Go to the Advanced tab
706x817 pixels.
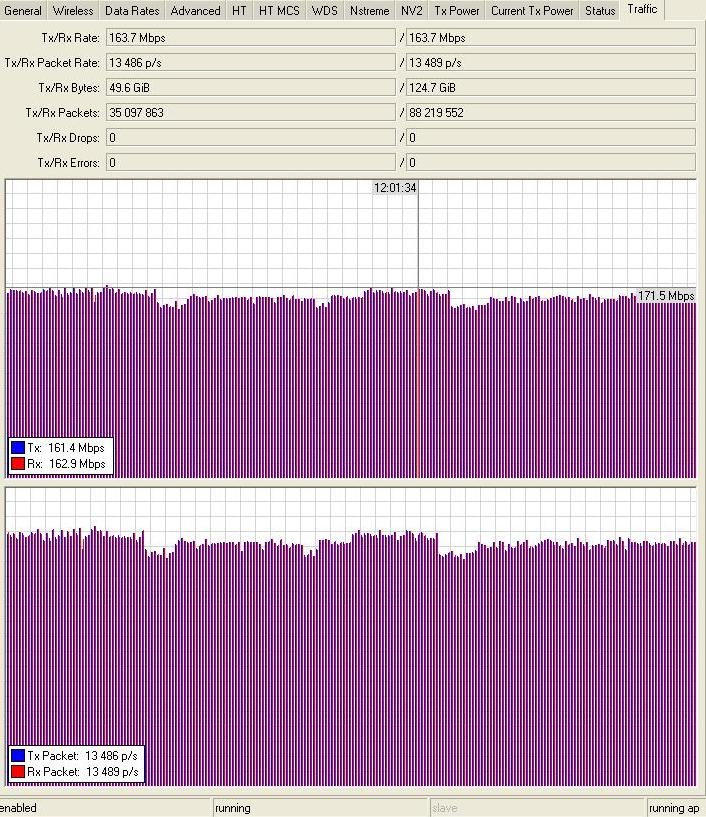(195, 10)
